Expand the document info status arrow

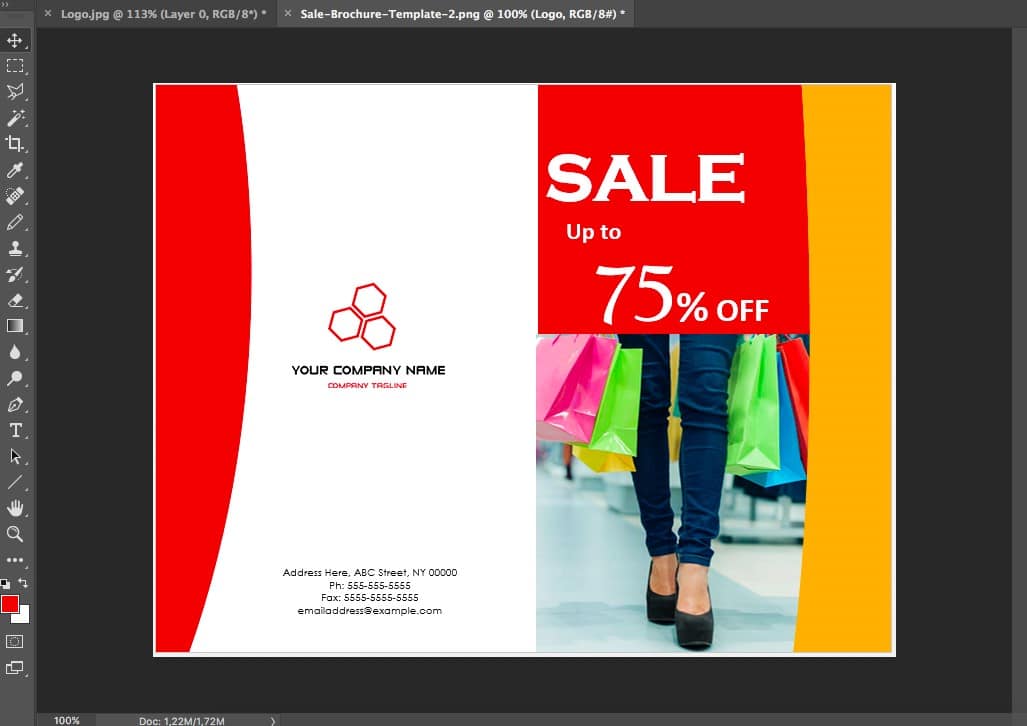[x=273, y=720]
